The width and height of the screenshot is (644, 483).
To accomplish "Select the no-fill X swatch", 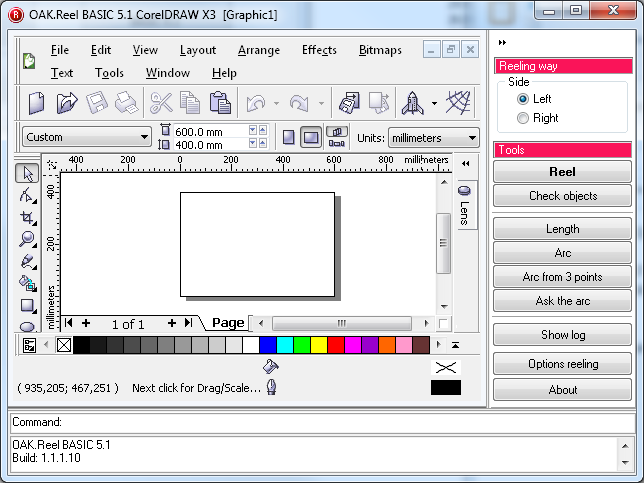I will [x=64, y=345].
